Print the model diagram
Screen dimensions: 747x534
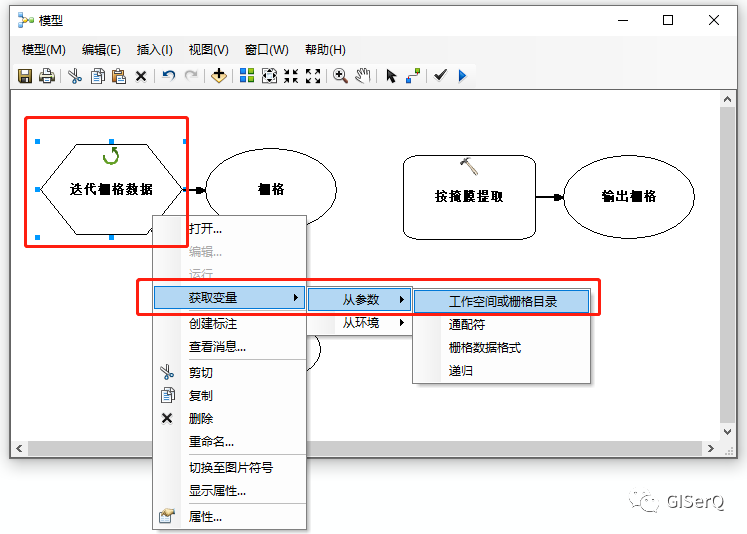47,76
